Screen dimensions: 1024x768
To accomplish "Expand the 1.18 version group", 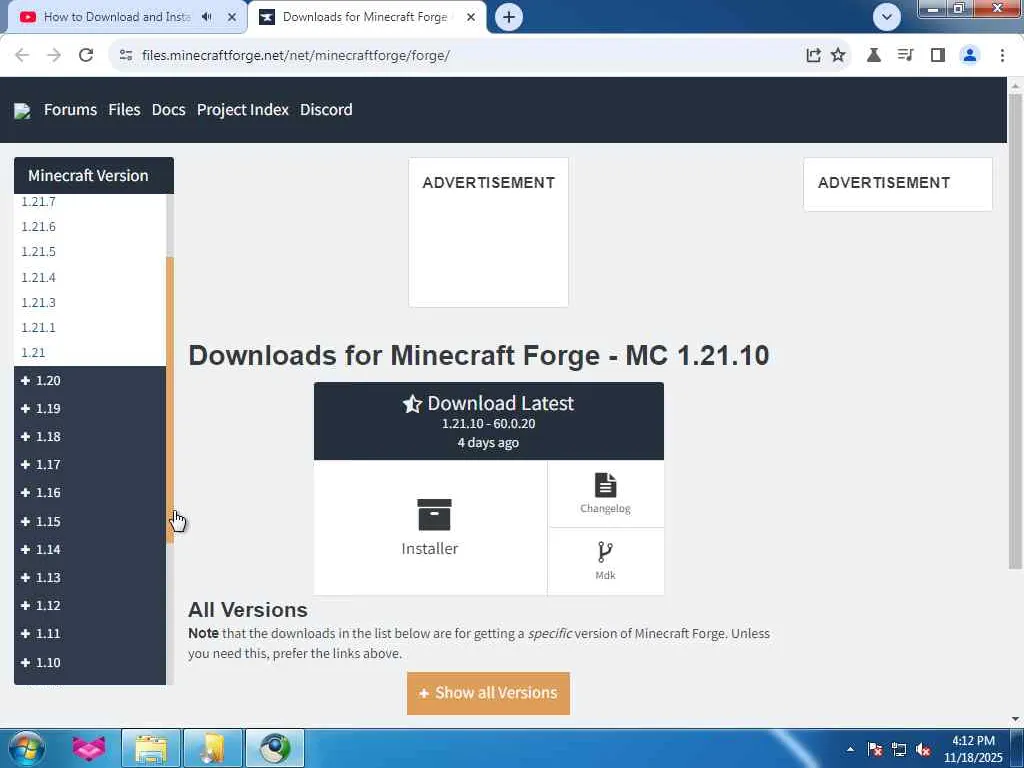I will 89,437.
